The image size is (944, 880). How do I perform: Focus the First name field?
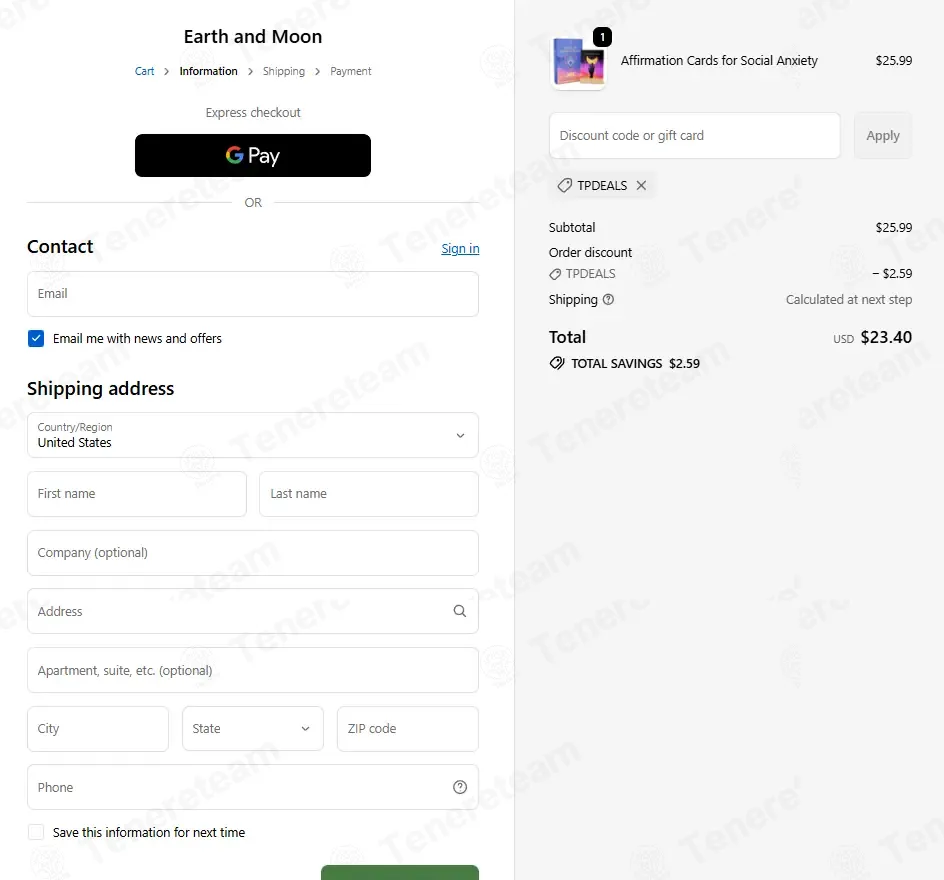pos(137,494)
